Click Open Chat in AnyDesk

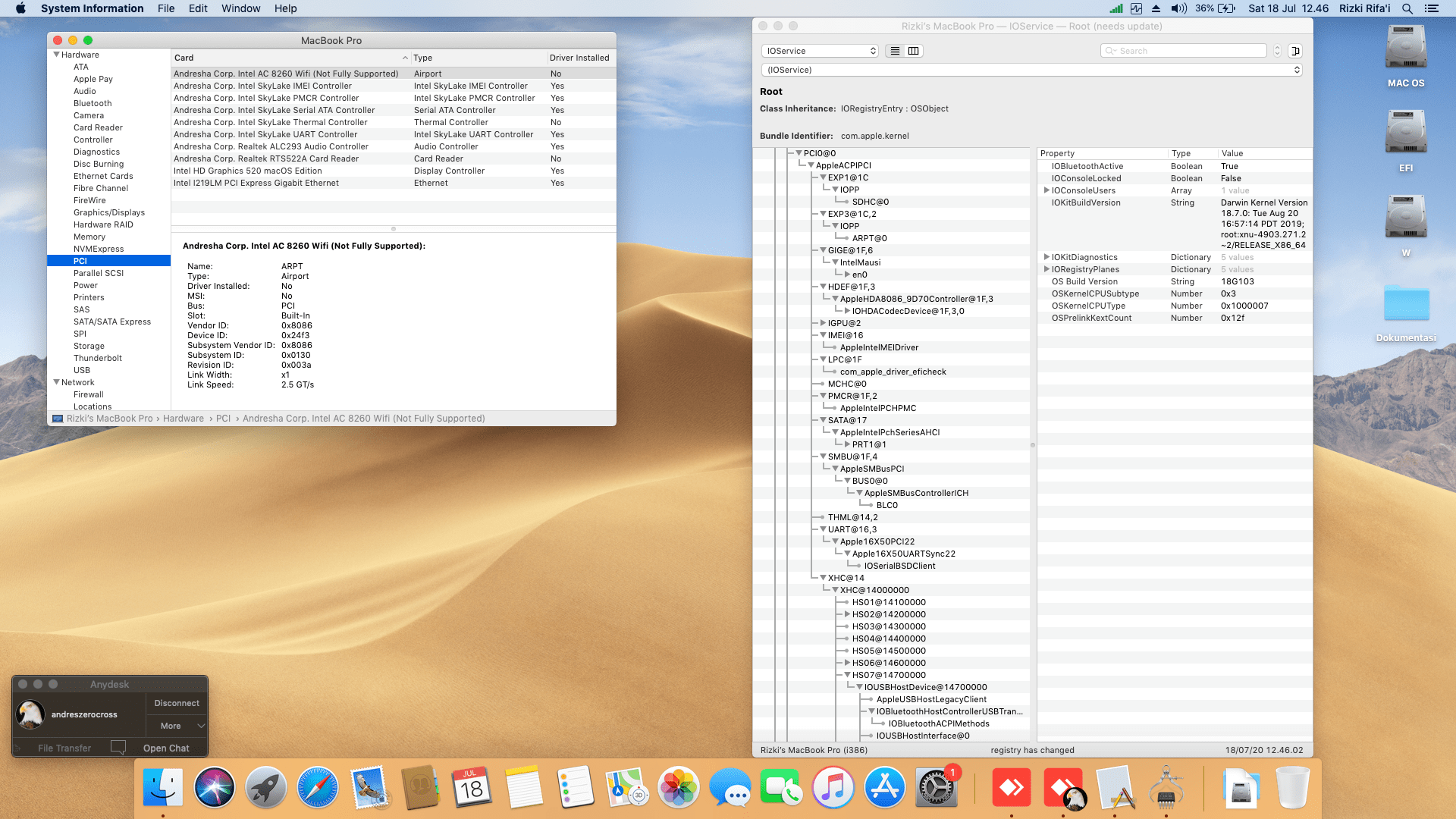[x=165, y=748]
